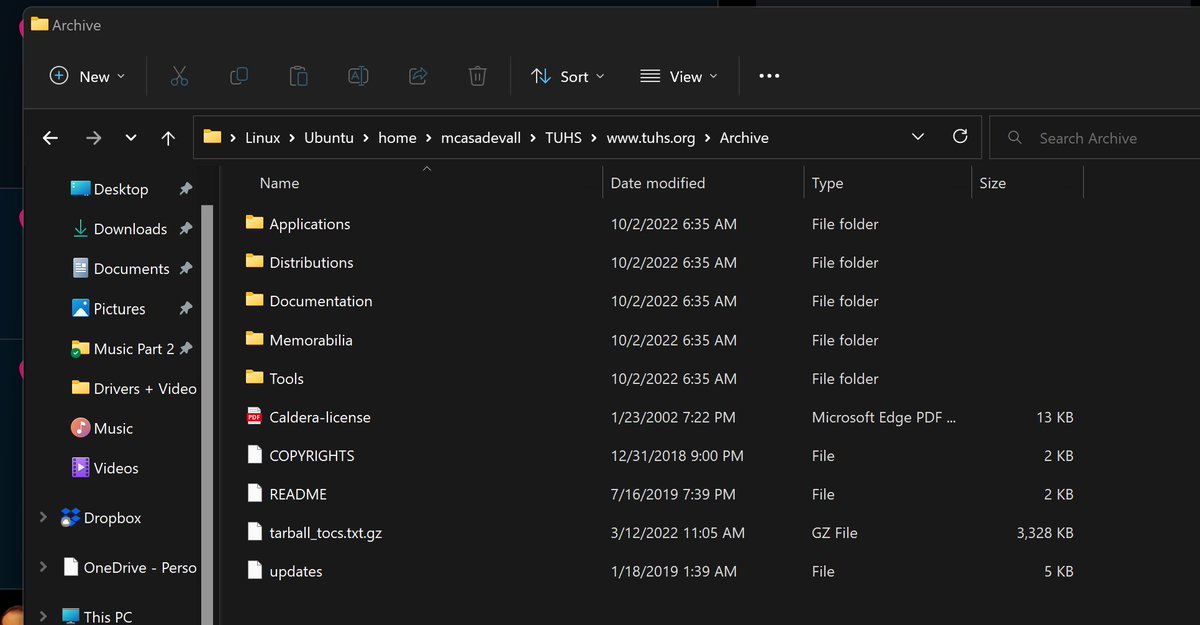The image size is (1200, 625).
Task: Open the See more ellipsis menu
Action: tap(769, 76)
